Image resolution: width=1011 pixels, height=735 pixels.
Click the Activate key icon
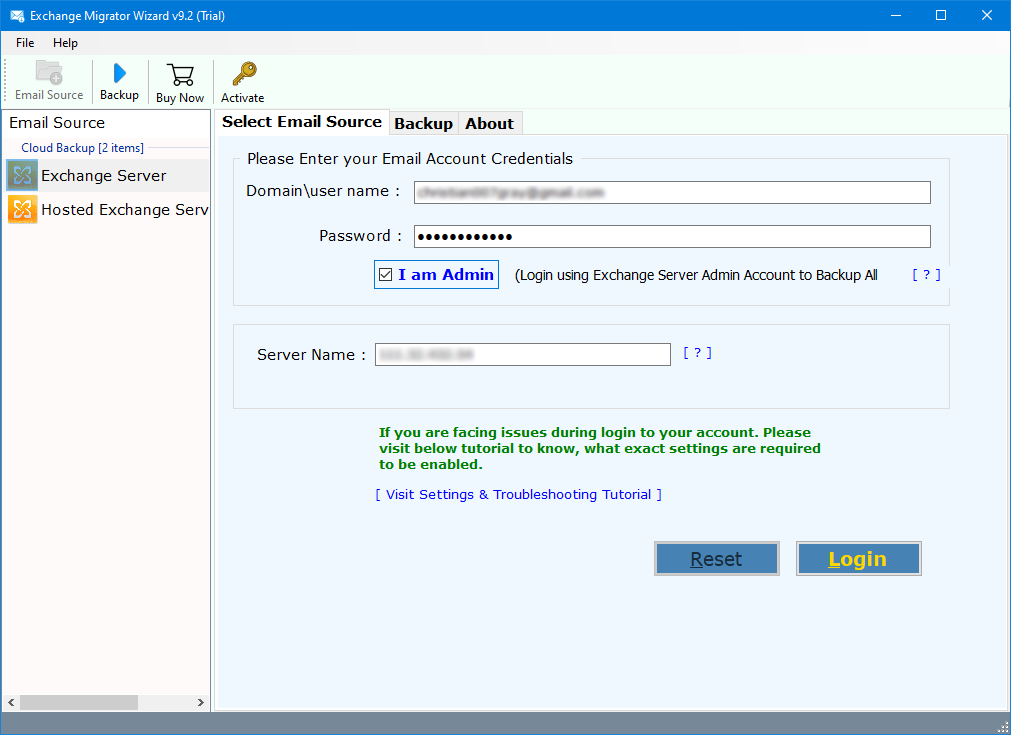(244, 74)
